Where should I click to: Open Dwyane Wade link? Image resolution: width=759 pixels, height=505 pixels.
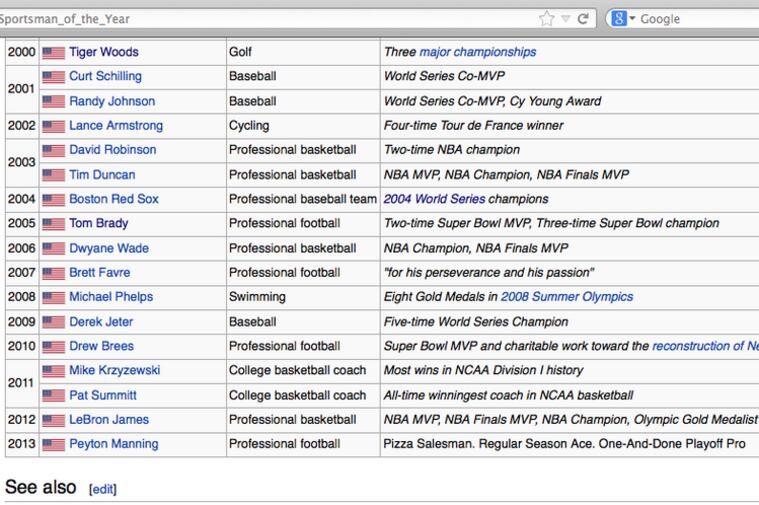coord(109,248)
